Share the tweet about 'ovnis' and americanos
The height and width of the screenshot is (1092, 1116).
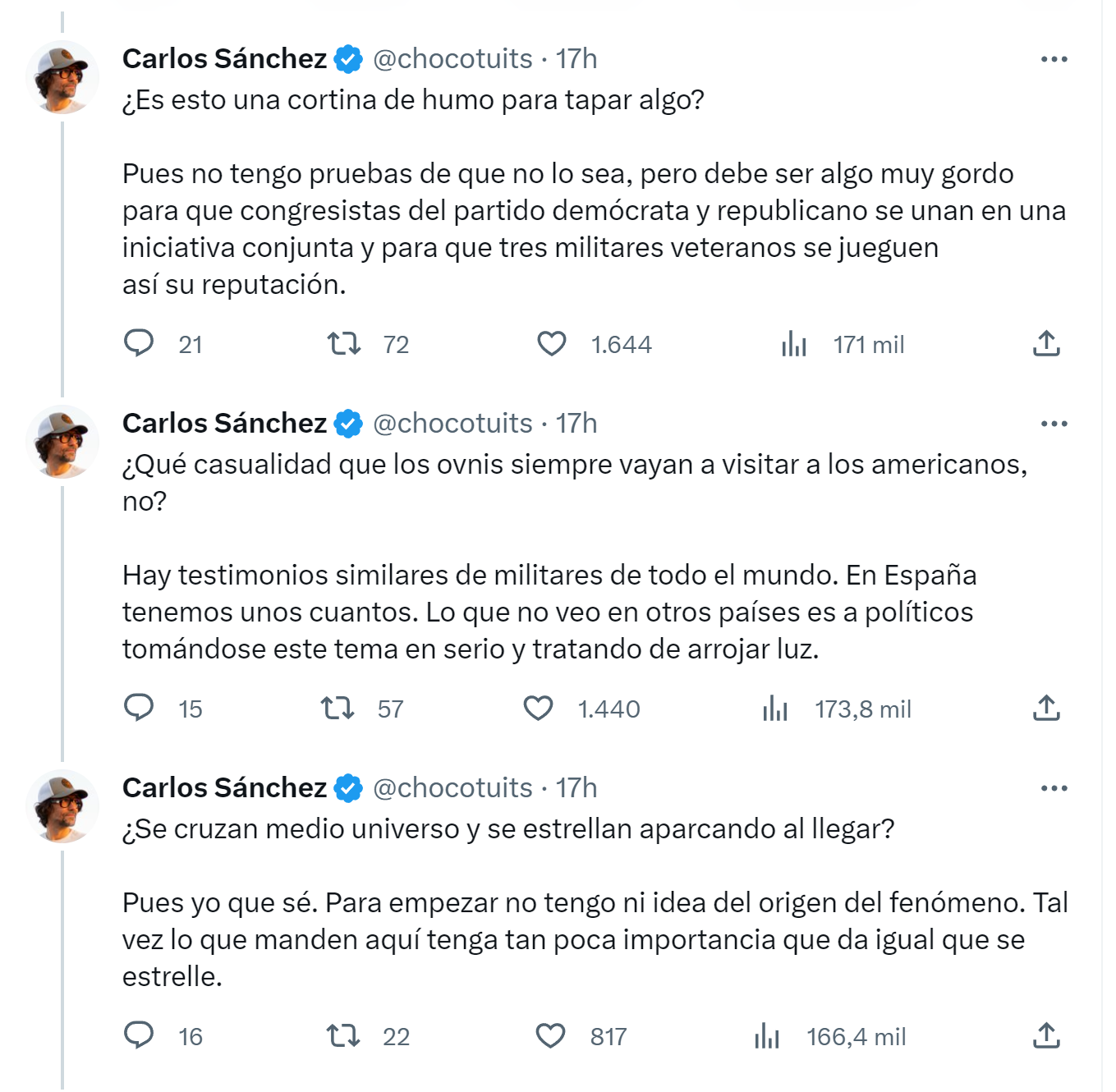point(1046,708)
